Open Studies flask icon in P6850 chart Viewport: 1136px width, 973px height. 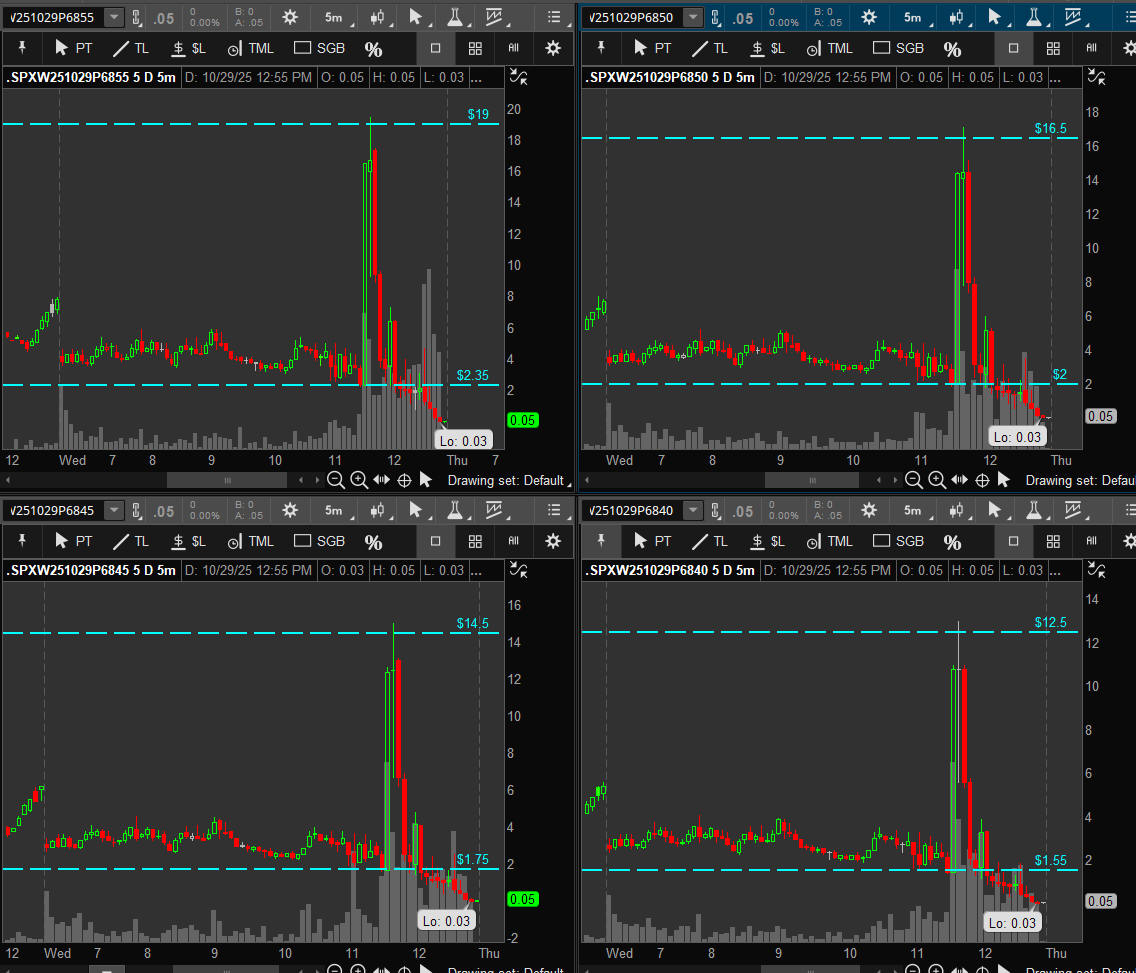coord(1035,17)
